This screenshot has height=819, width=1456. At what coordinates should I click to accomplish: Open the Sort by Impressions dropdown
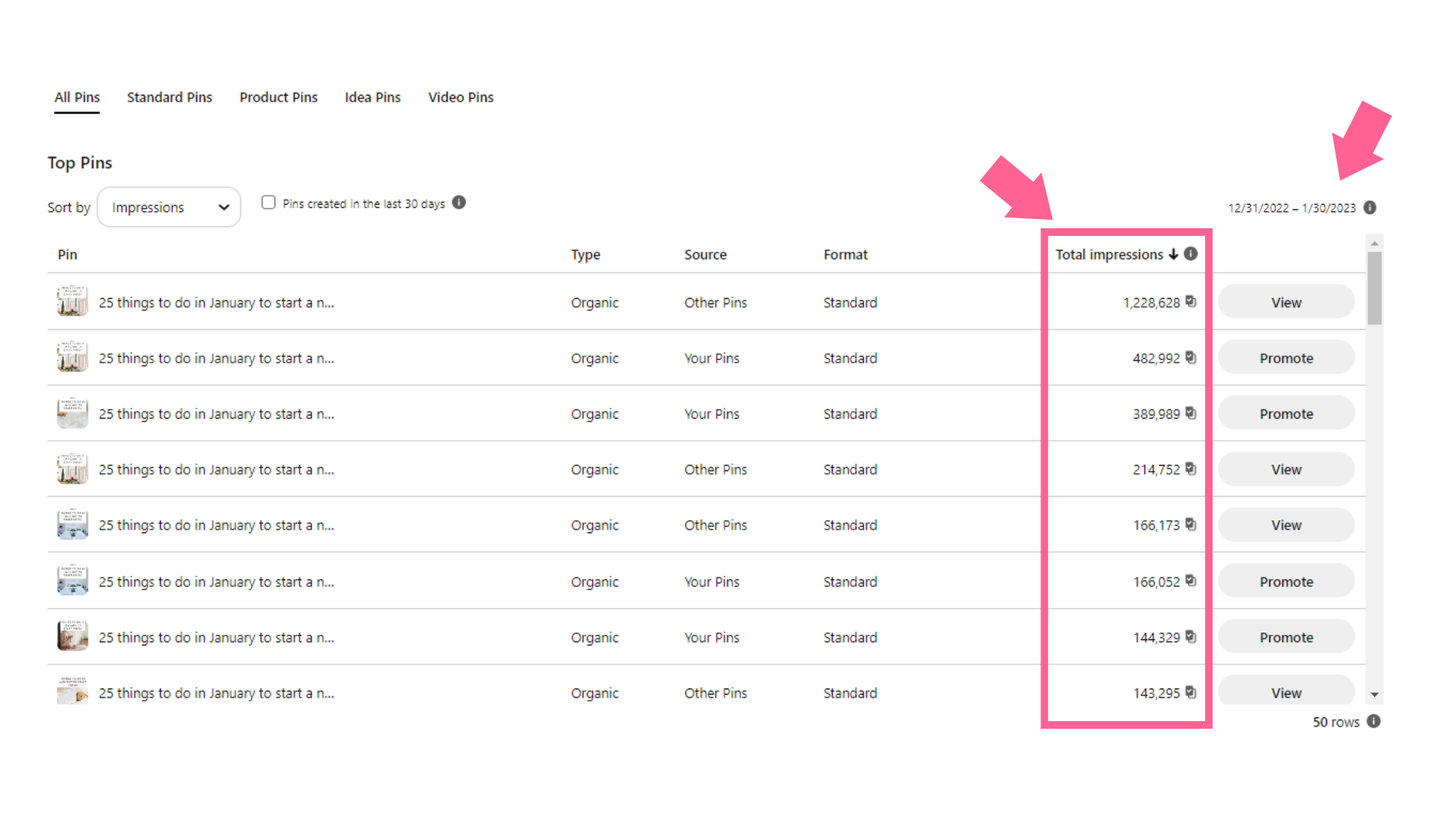(168, 207)
